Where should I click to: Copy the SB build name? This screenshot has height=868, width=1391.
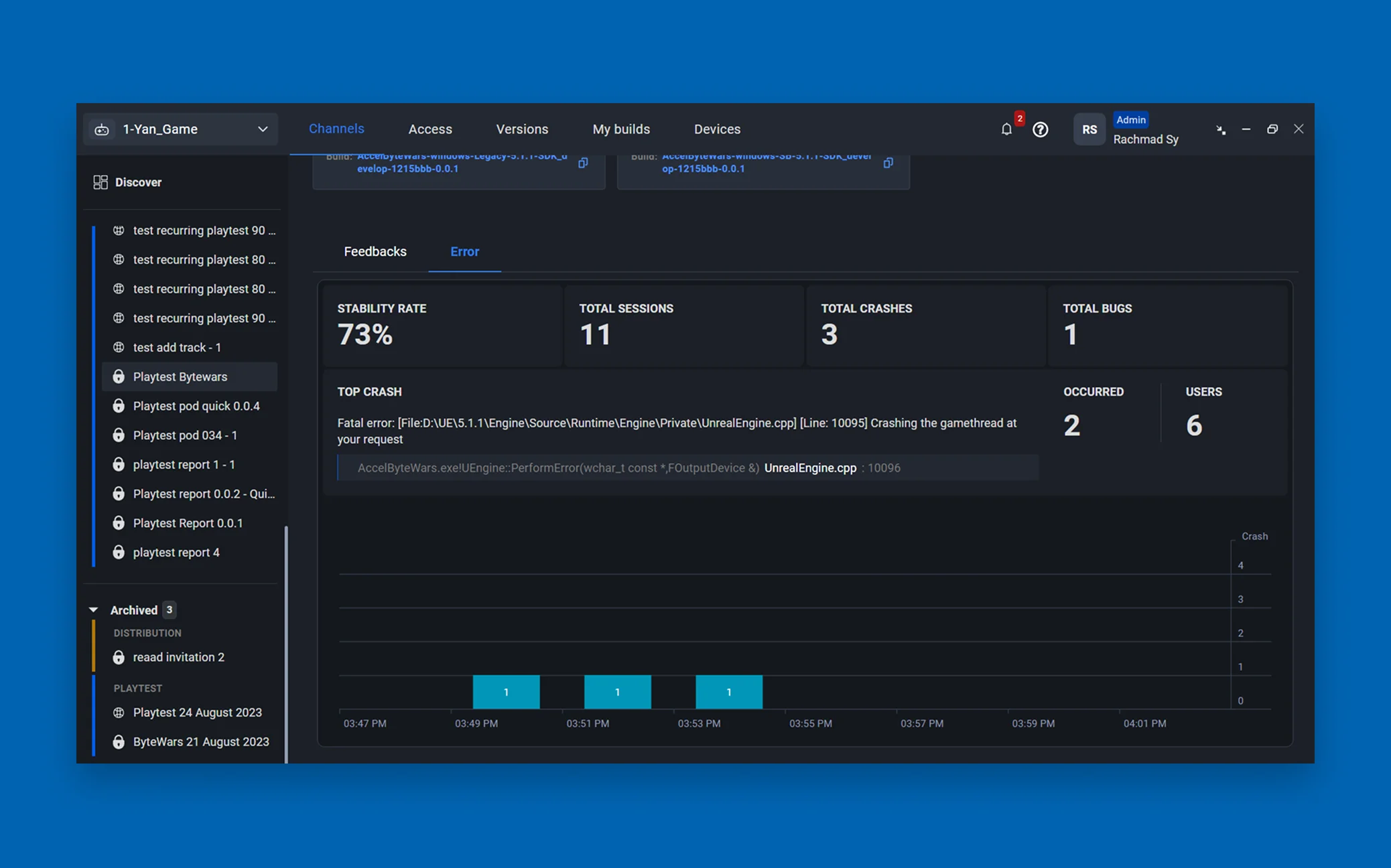(888, 163)
